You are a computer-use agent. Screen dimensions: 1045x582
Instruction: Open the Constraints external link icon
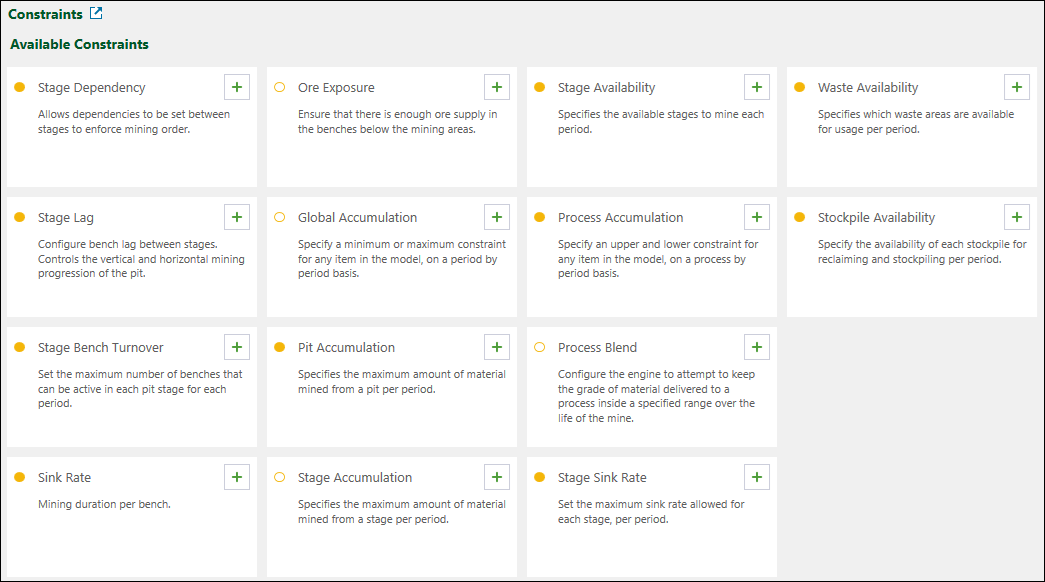[x=96, y=14]
